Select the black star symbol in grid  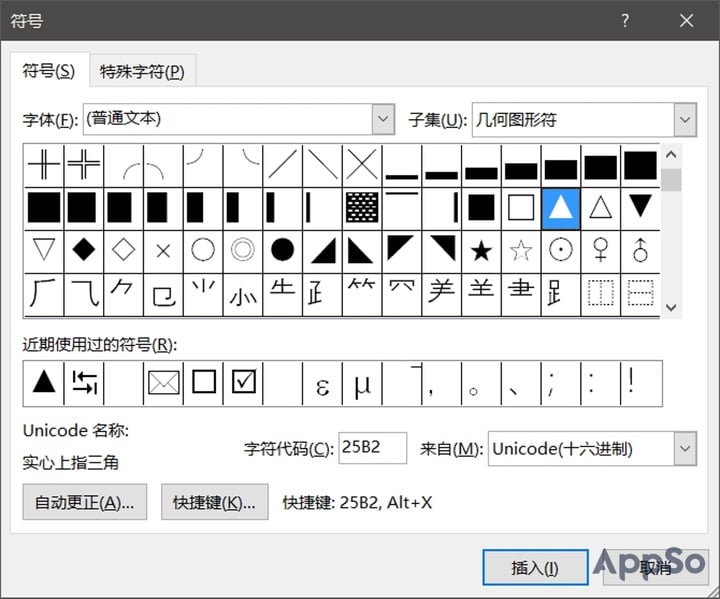(482, 249)
